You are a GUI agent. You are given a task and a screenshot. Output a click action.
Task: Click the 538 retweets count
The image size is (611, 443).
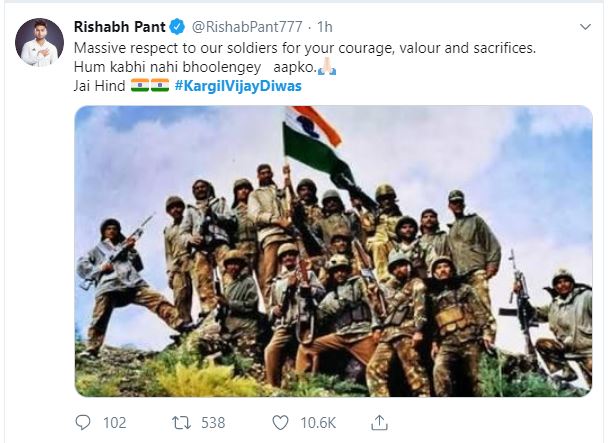tap(213, 423)
